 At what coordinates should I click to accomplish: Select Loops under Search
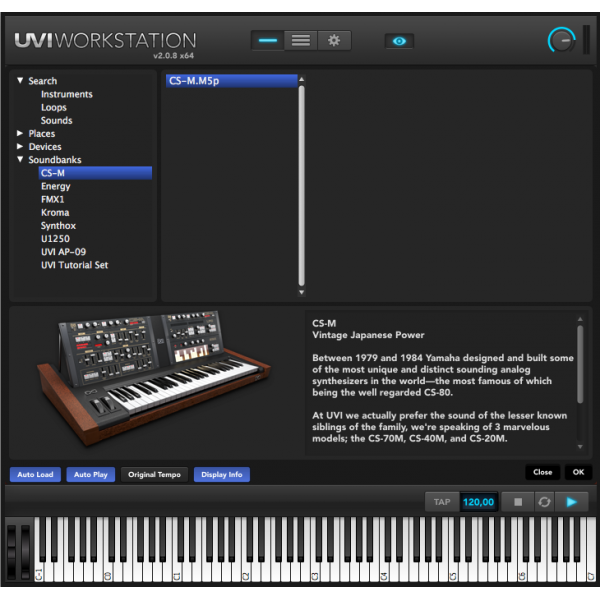click(x=54, y=108)
